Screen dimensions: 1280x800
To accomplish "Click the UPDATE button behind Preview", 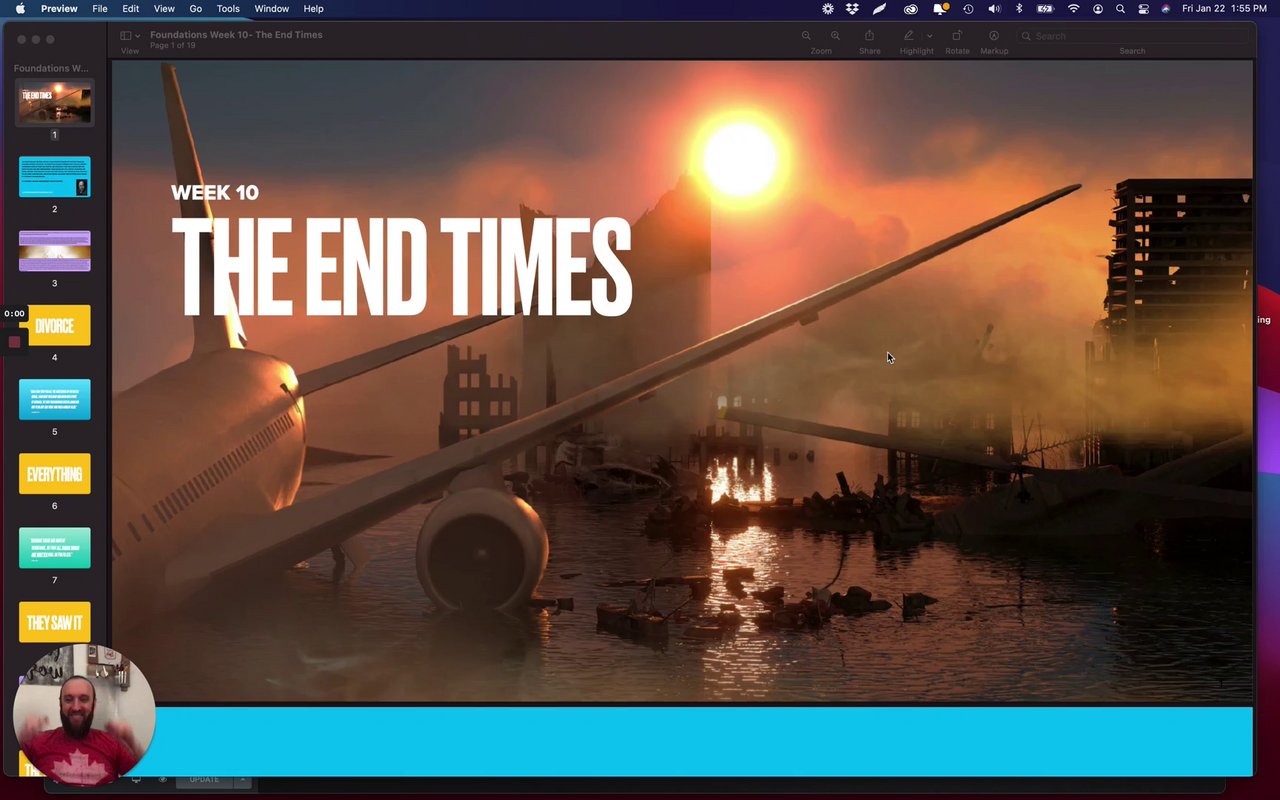I will pos(204,780).
